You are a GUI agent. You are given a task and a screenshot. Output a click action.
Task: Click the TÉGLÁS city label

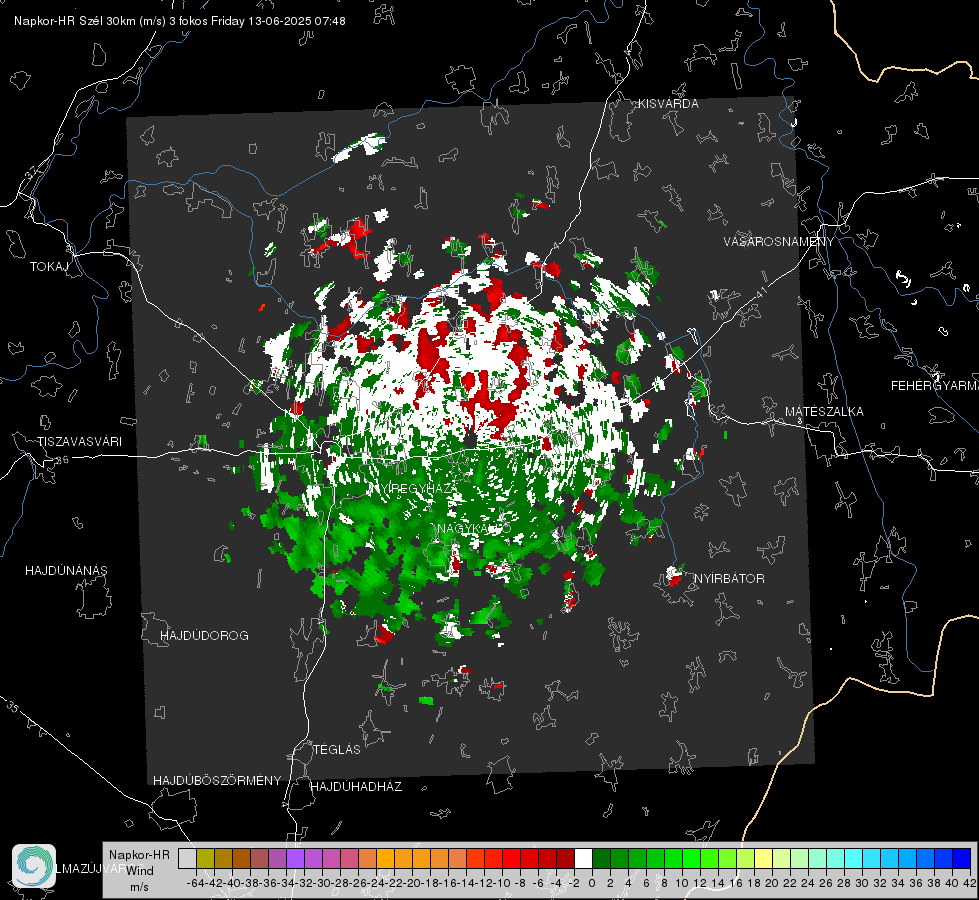coord(337,749)
